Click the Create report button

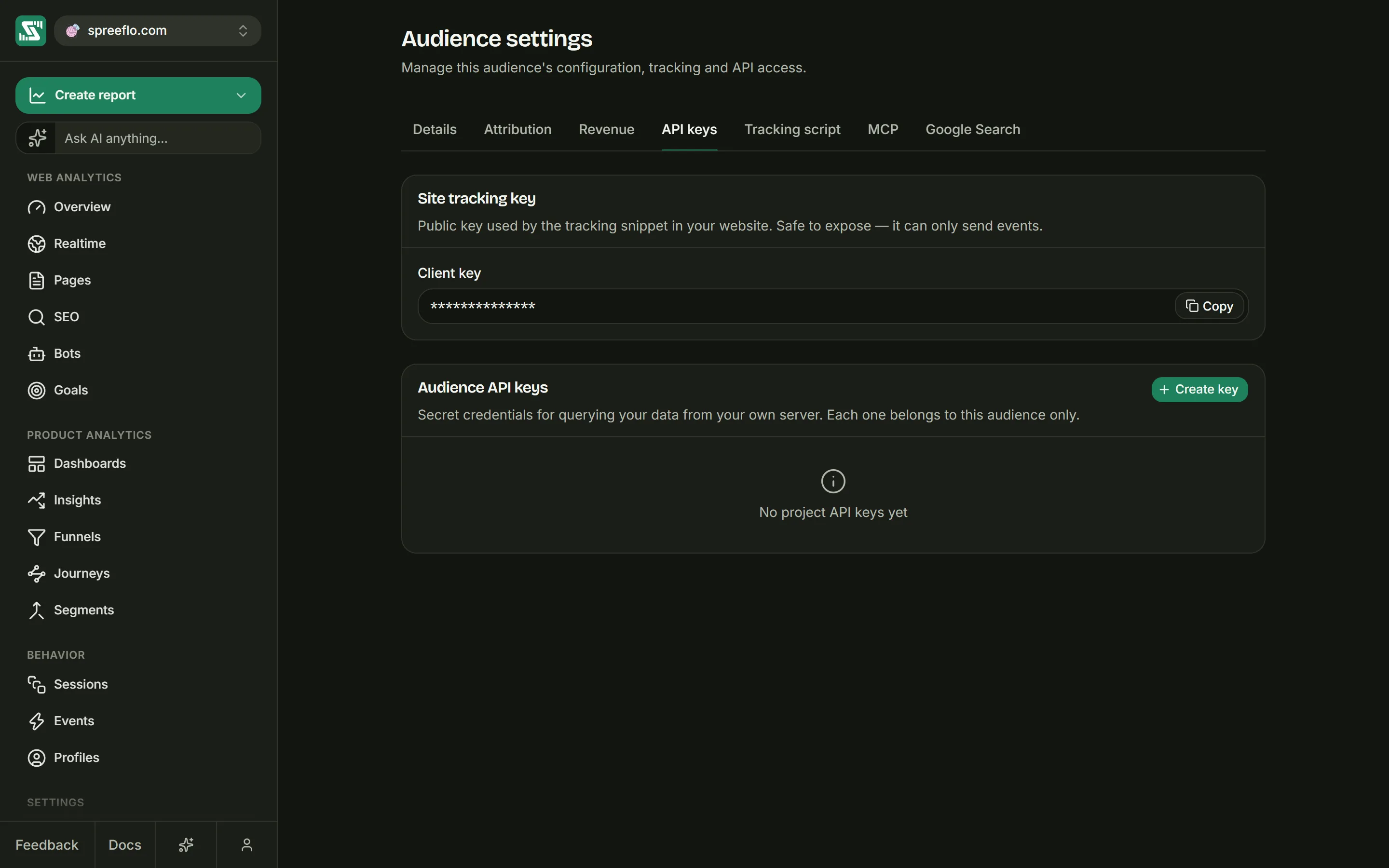click(138, 95)
